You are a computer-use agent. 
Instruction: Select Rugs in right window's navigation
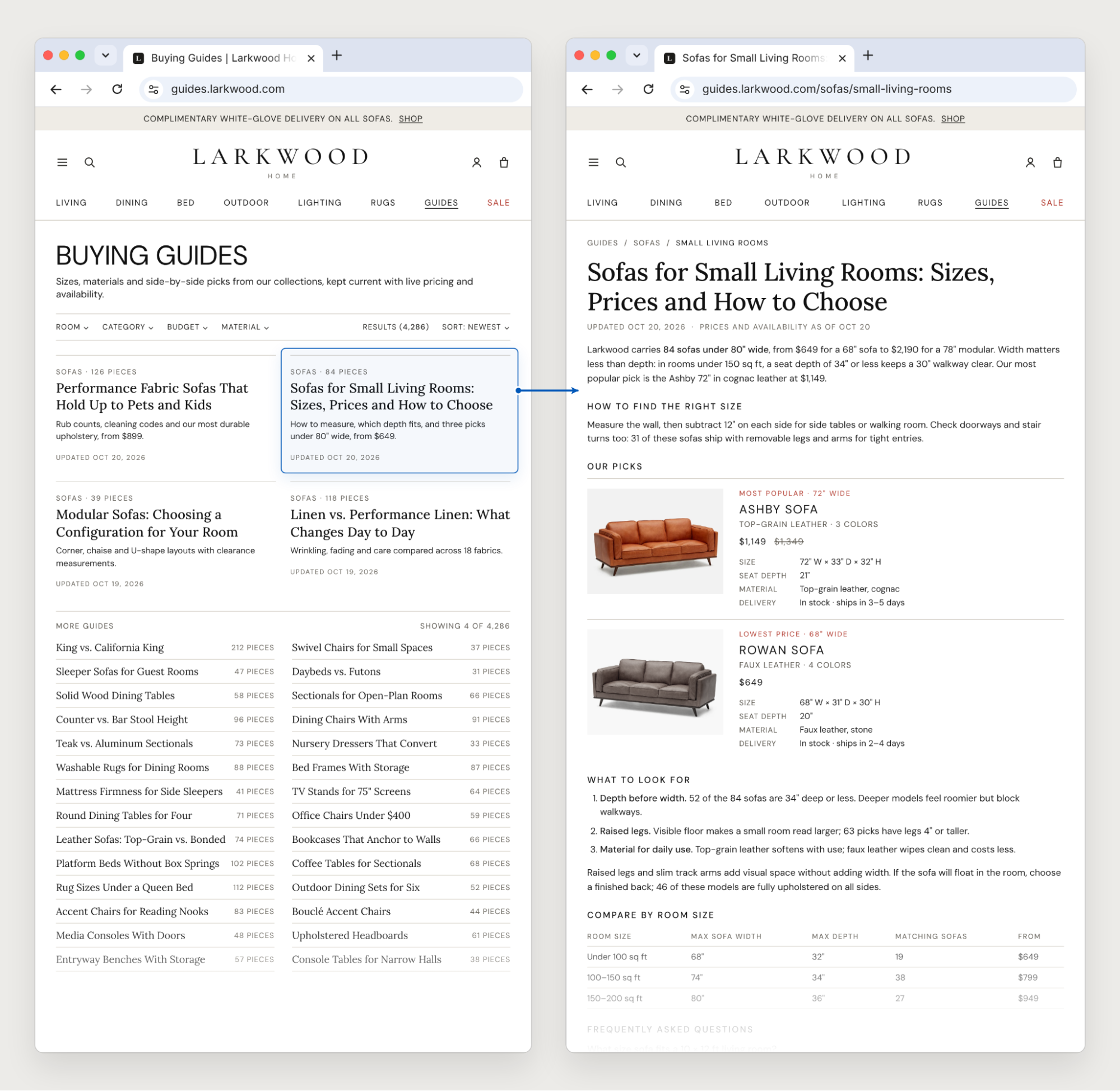(x=930, y=203)
